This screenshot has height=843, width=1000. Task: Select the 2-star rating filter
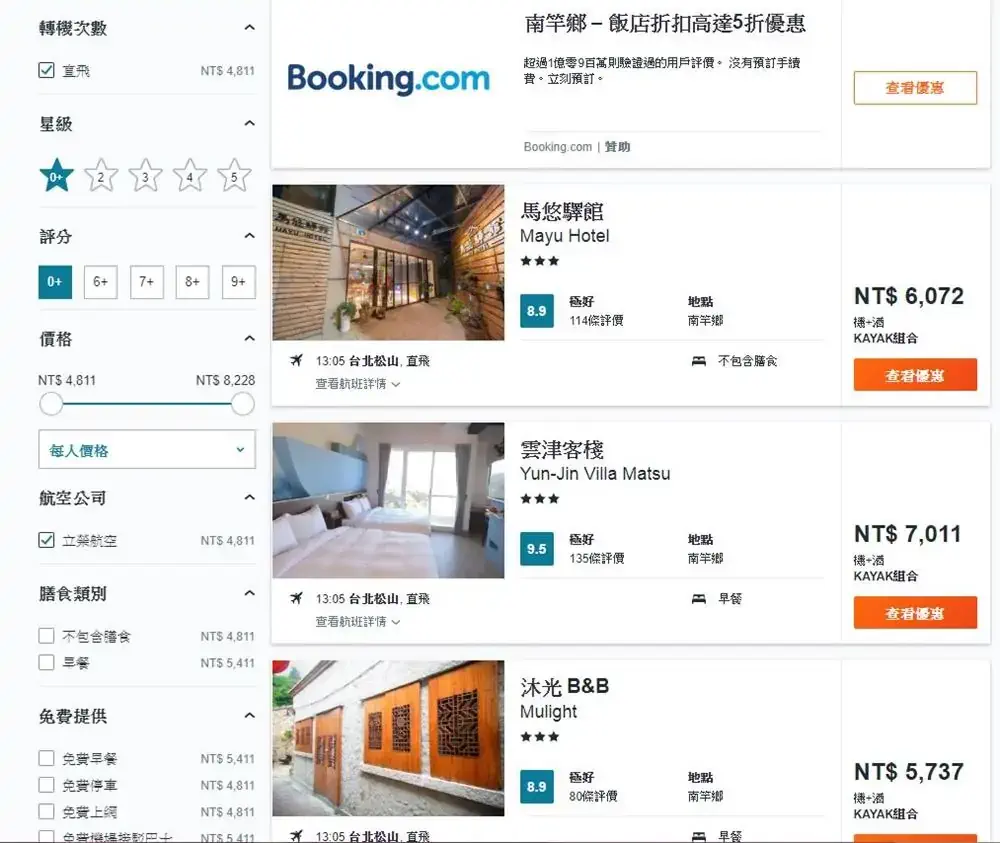[x=101, y=177]
